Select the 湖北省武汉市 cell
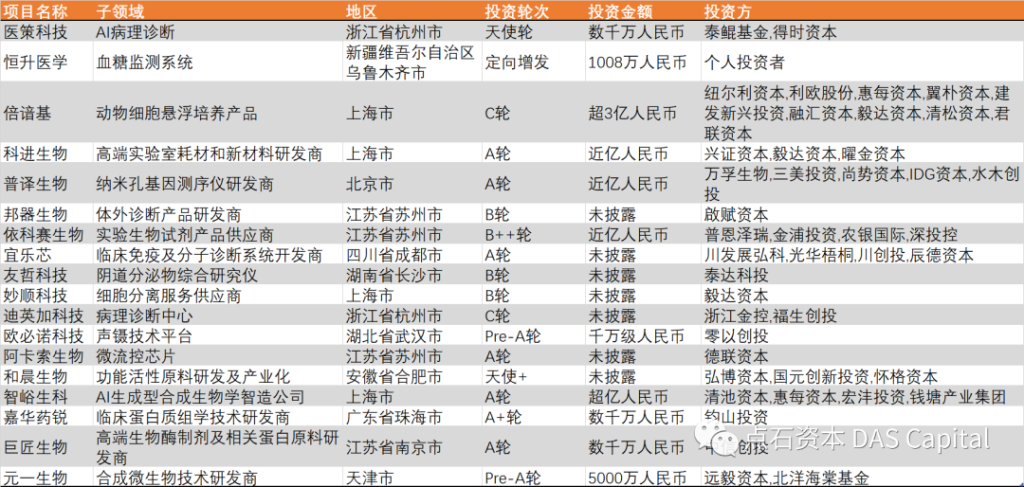1024x487 pixels. tap(413, 335)
